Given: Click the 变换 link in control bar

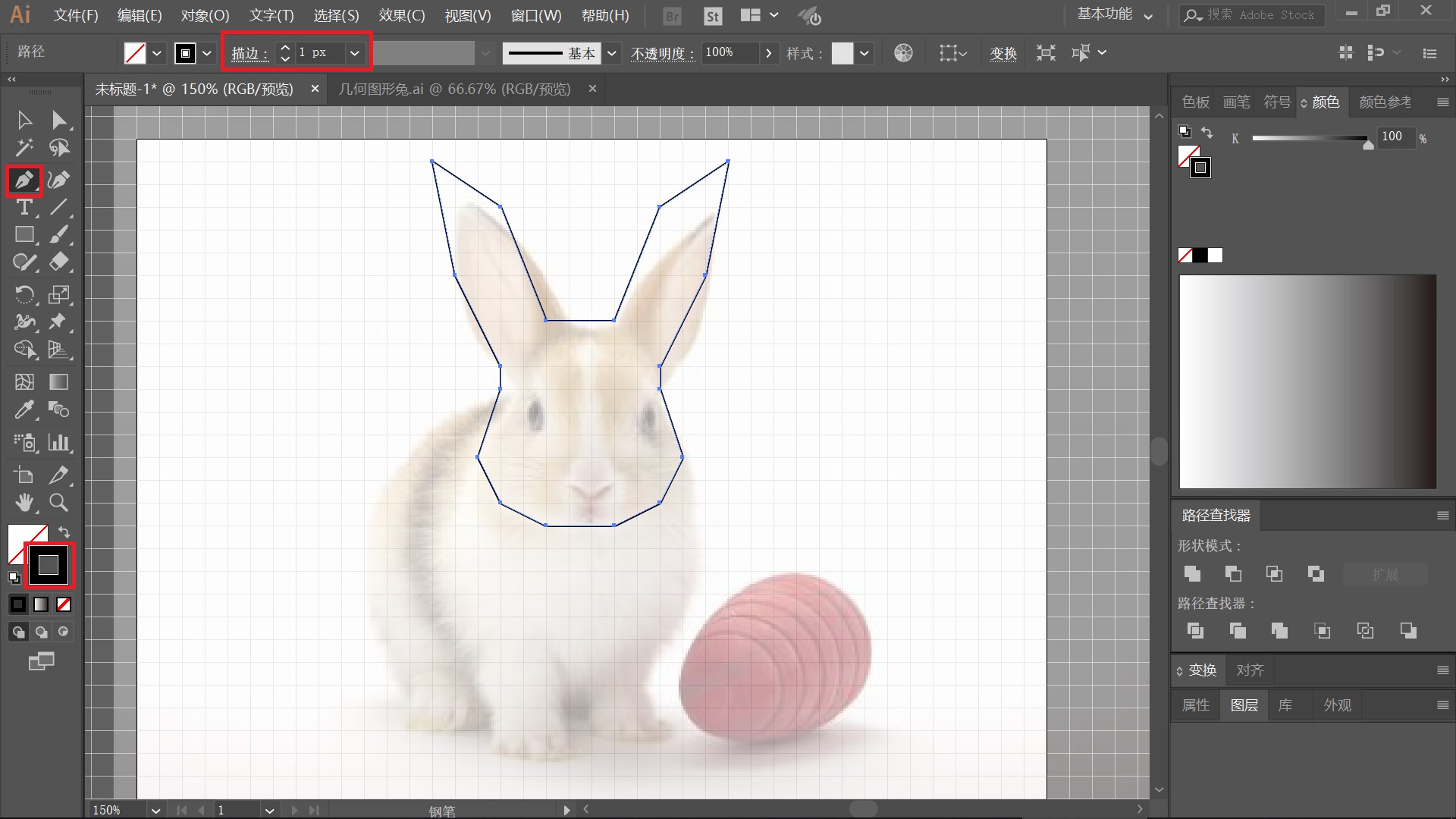Looking at the screenshot, I should [x=1003, y=53].
